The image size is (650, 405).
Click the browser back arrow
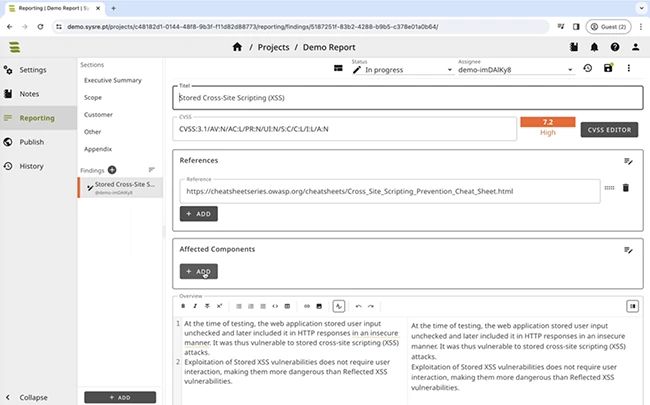(10, 27)
